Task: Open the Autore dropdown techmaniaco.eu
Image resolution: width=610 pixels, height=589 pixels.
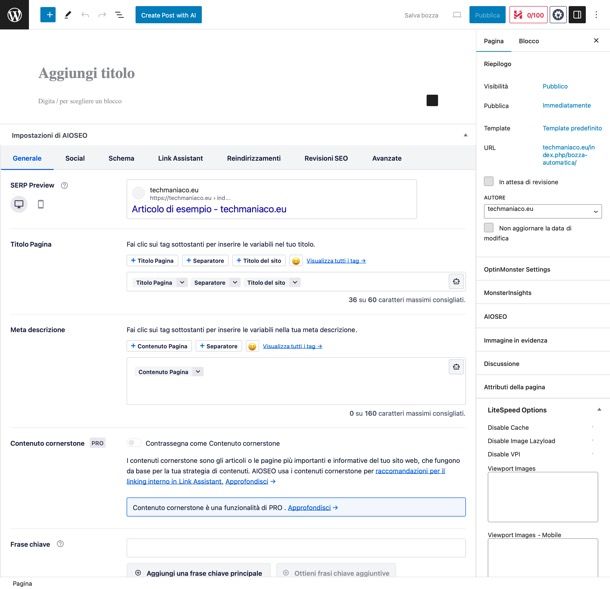Action: (543, 210)
